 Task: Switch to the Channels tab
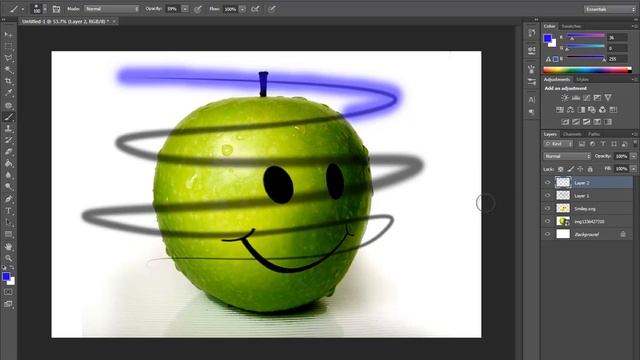coord(572,134)
